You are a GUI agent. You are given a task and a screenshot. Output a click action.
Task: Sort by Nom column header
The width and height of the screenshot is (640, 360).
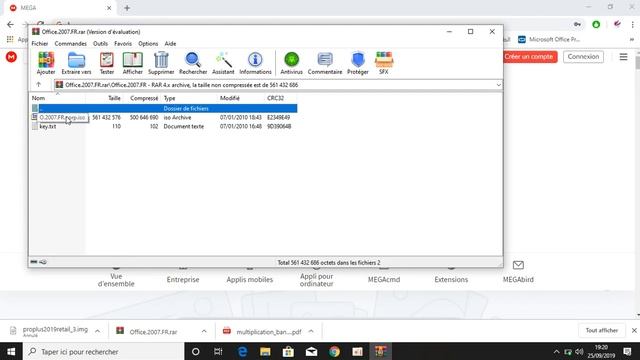38,98
